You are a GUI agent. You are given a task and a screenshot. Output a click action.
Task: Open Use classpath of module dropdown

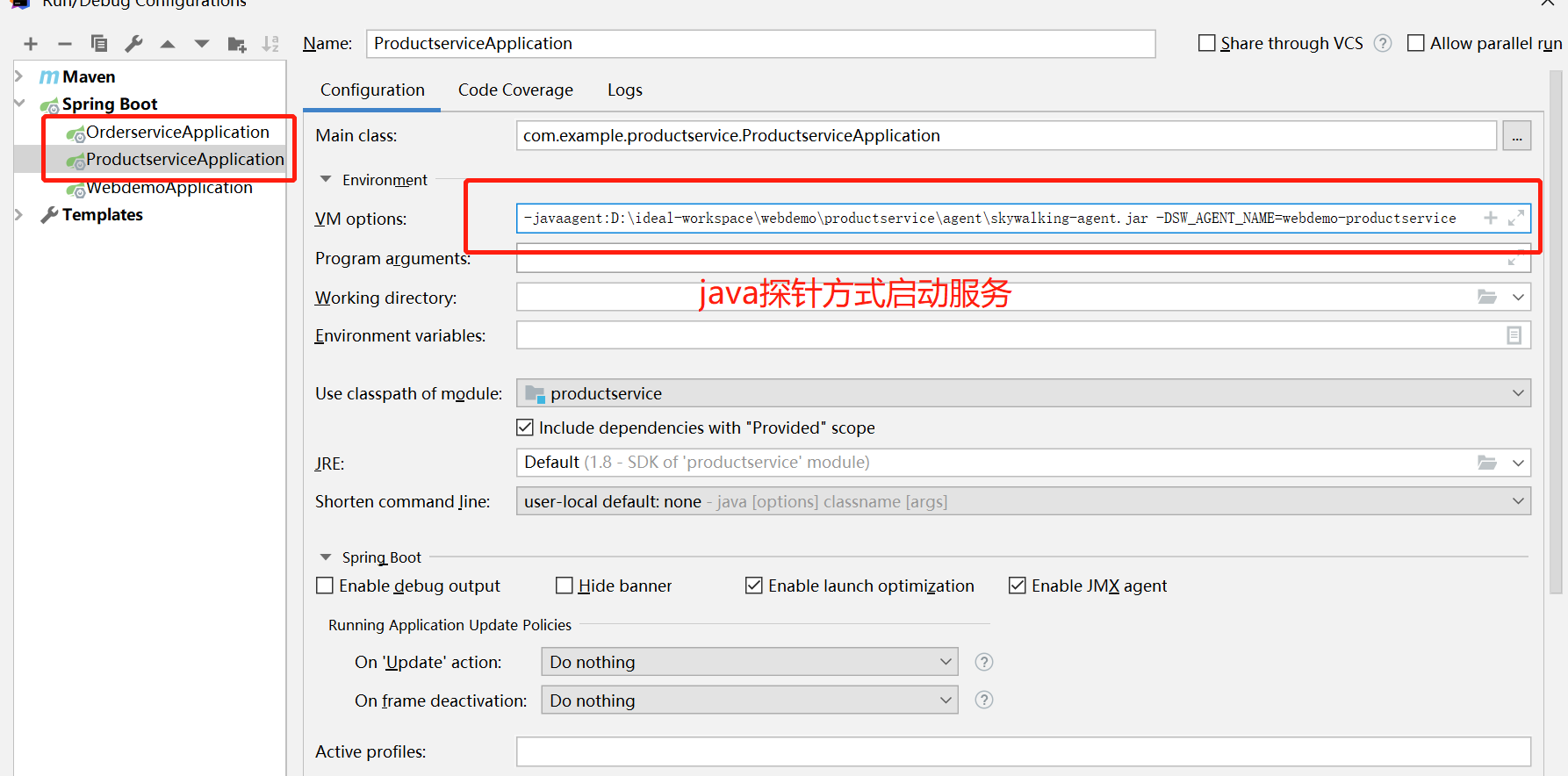[x=1023, y=393]
